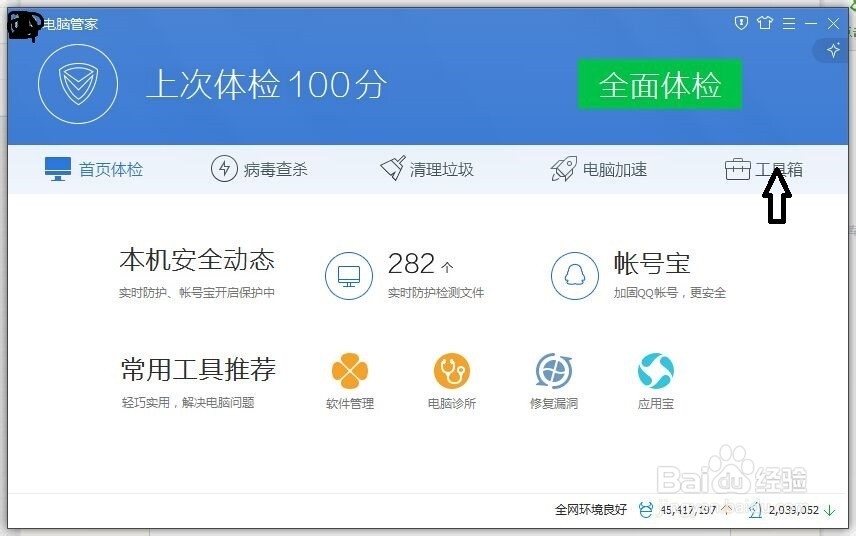This screenshot has height=536, width=856.
Task: Click the shield protection icon in the title bar
Action: coord(741,23)
